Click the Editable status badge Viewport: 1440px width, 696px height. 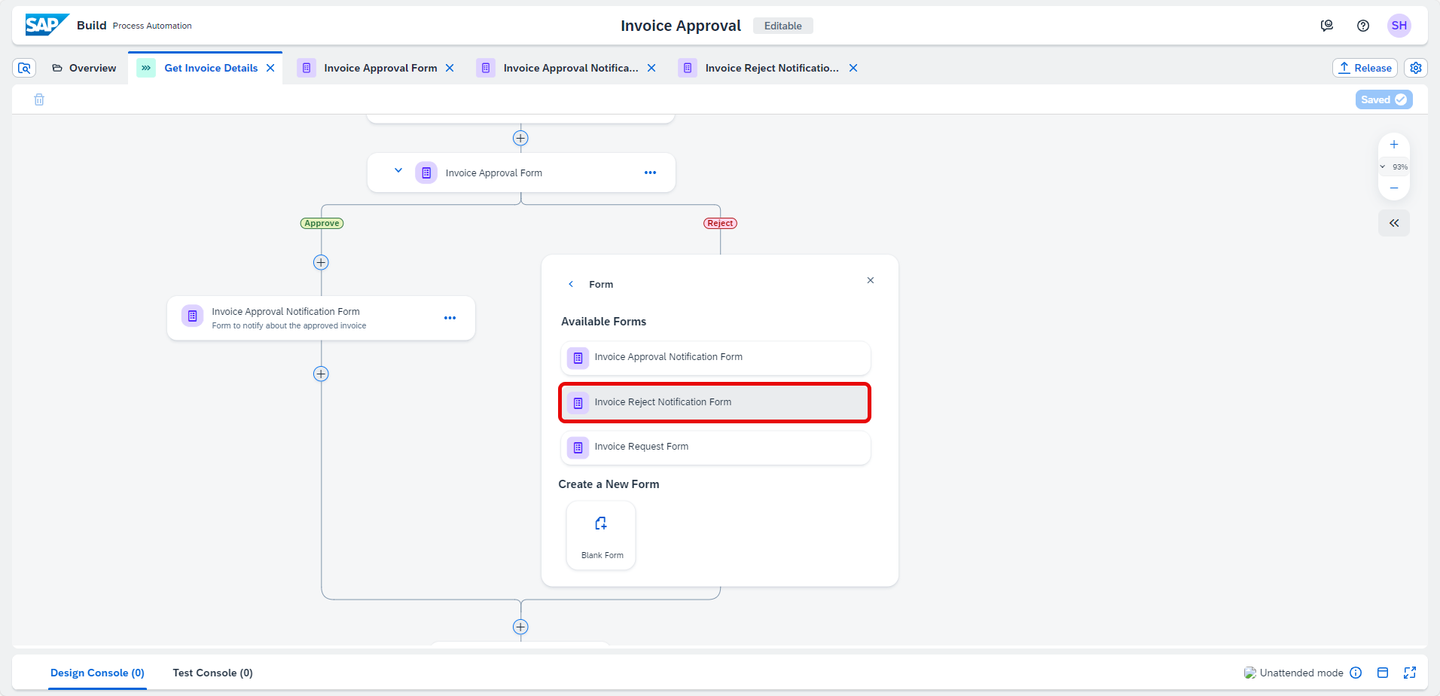coord(783,26)
